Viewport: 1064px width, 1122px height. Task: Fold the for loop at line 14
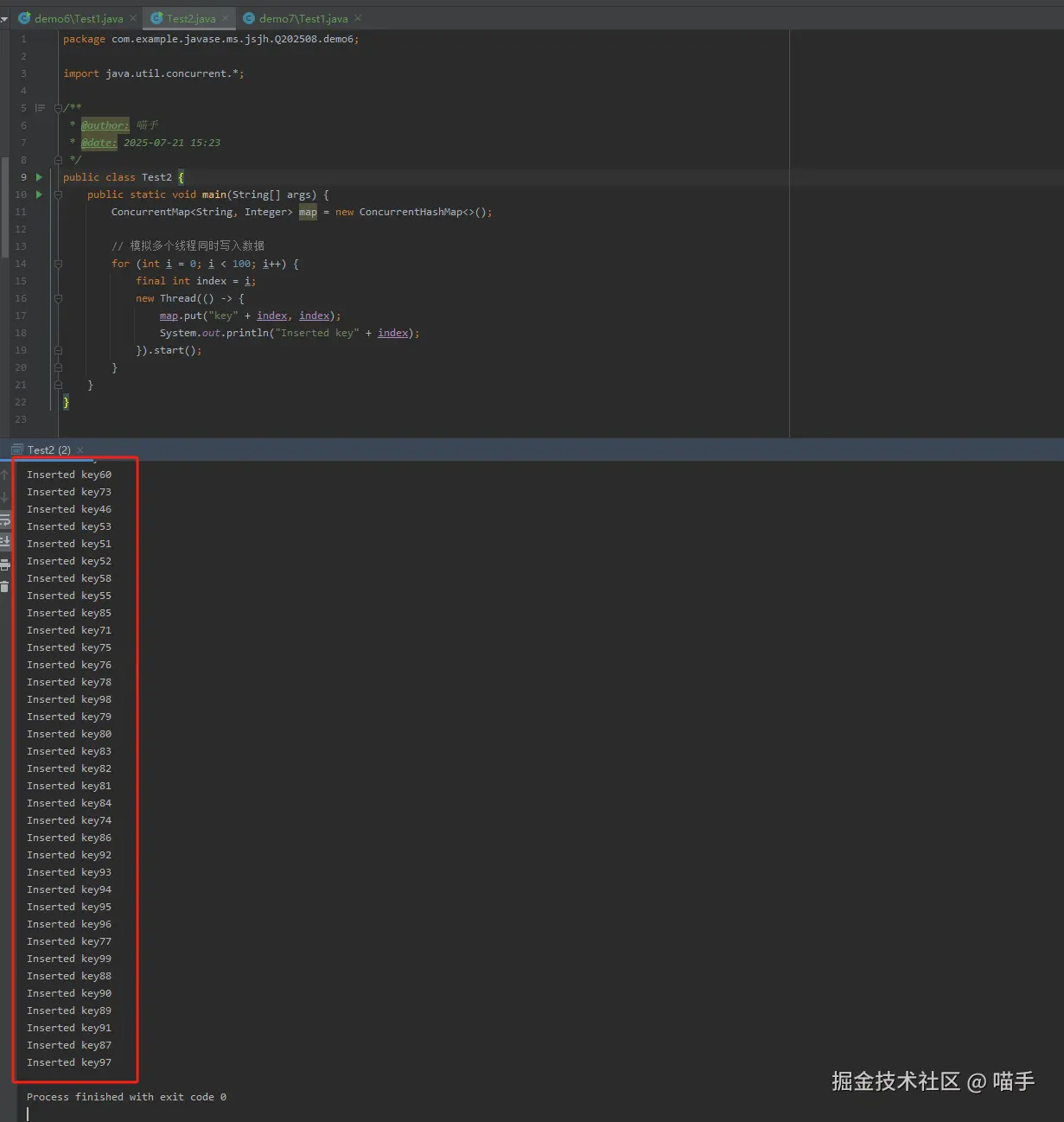(x=58, y=264)
